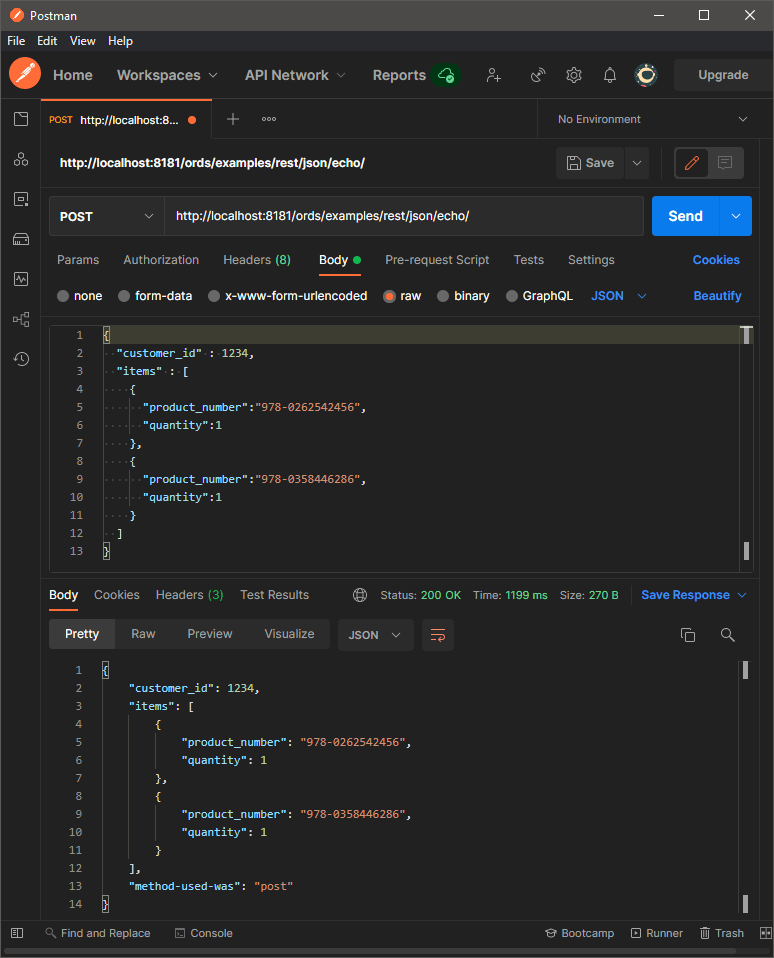Expand the No Environment selector
The height and width of the screenshot is (958, 774).
tap(652, 119)
